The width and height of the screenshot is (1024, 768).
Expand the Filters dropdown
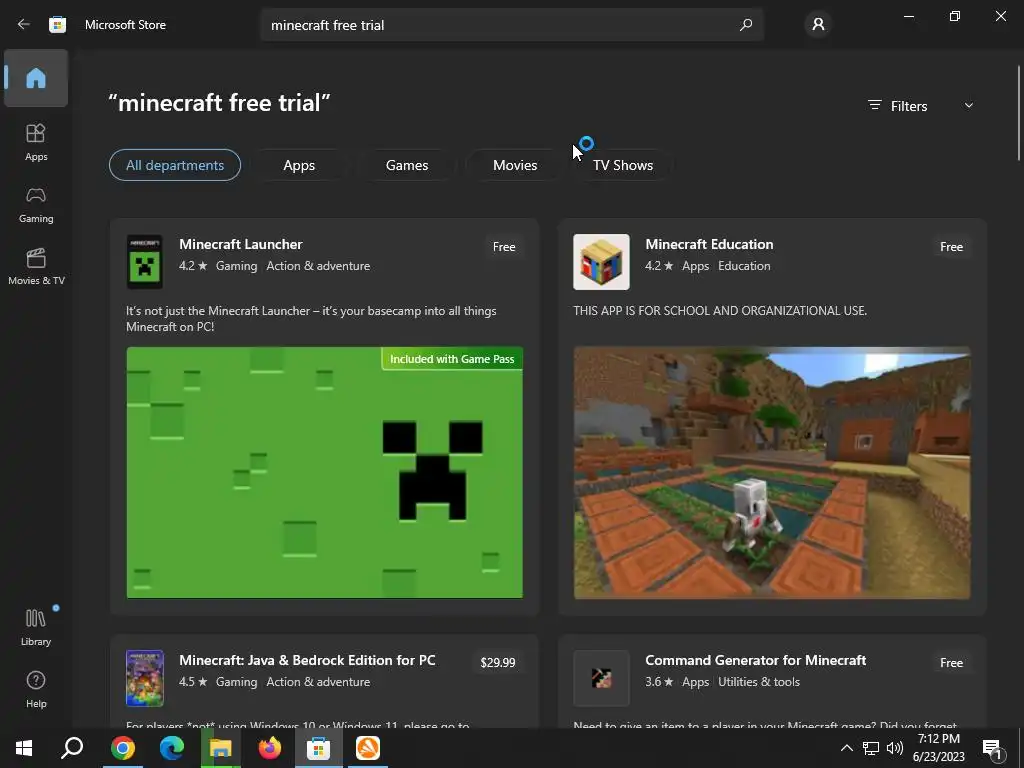tap(920, 106)
